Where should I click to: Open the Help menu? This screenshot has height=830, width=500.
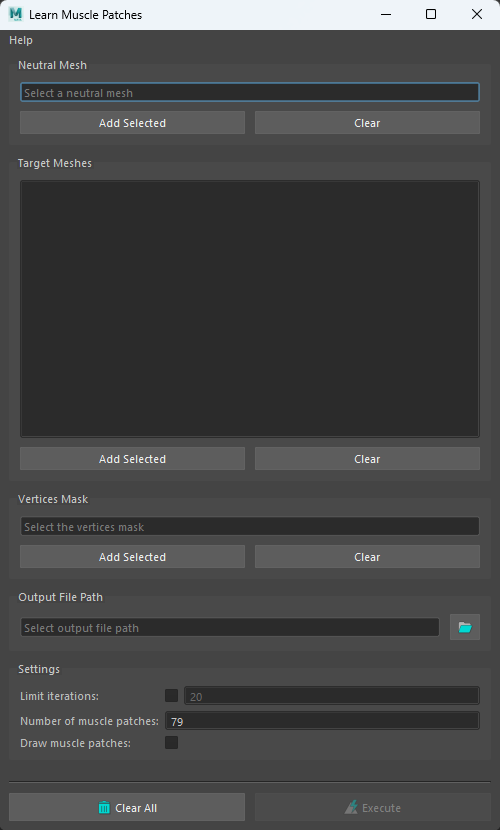(x=21, y=40)
